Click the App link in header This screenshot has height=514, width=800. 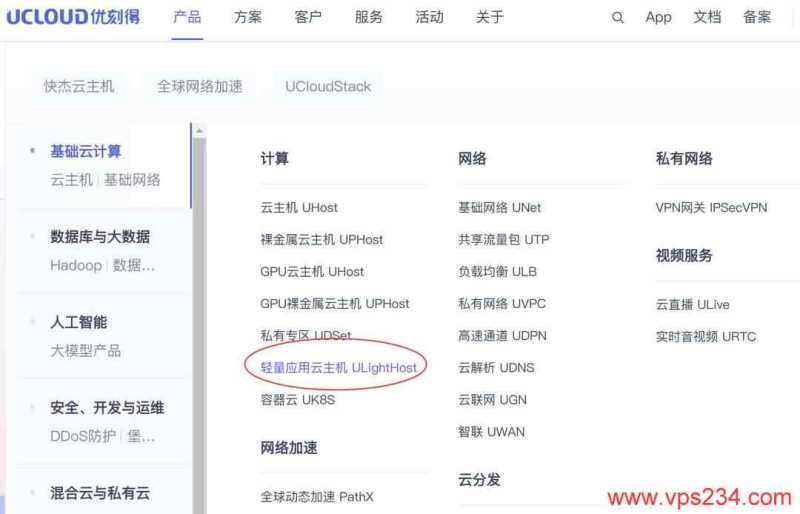658,17
